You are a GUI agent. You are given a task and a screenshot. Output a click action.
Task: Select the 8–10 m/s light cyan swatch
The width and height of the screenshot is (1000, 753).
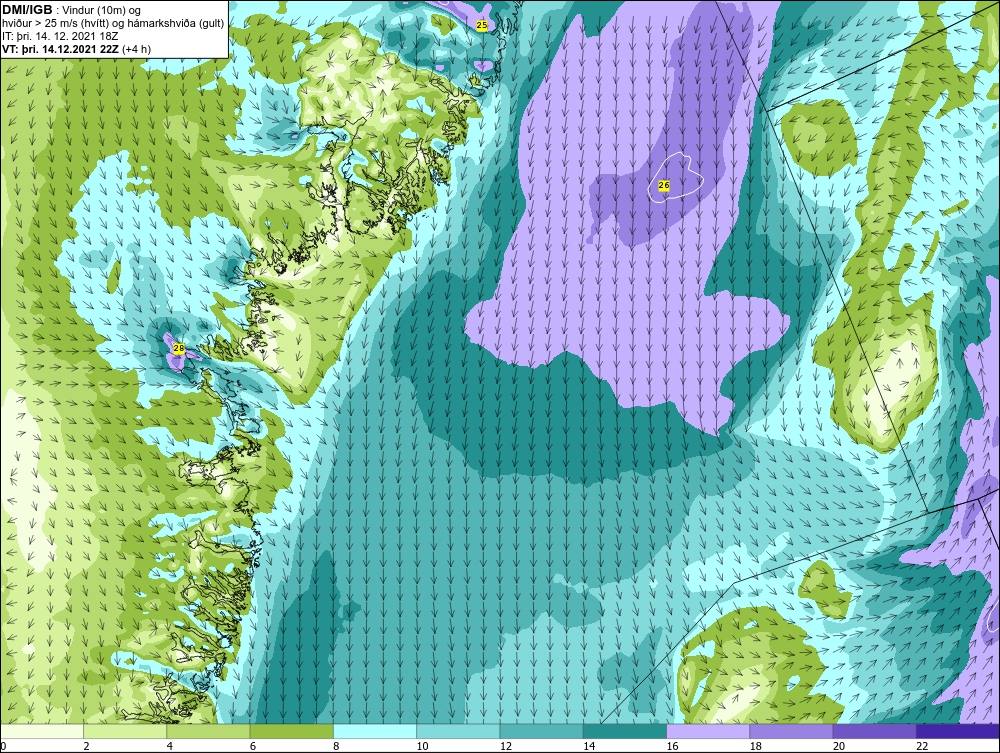point(375,731)
